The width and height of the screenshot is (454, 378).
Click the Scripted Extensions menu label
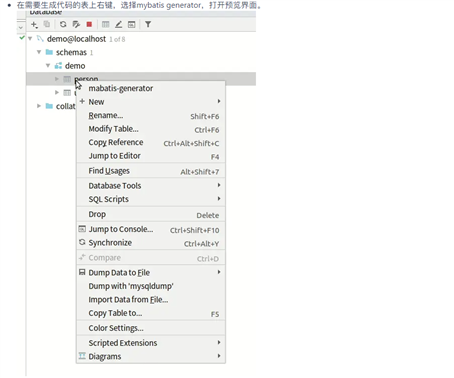pos(123,343)
